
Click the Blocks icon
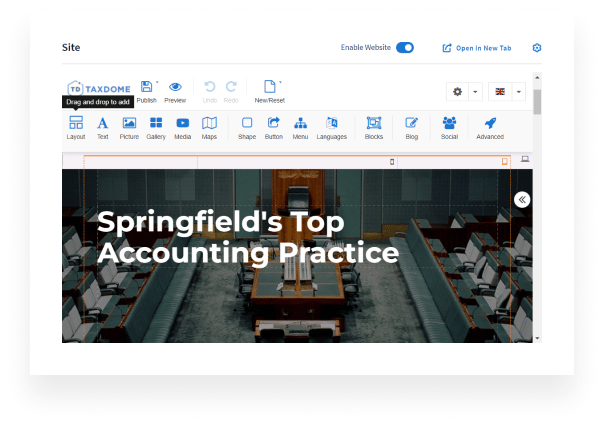pyautogui.click(x=374, y=127)
